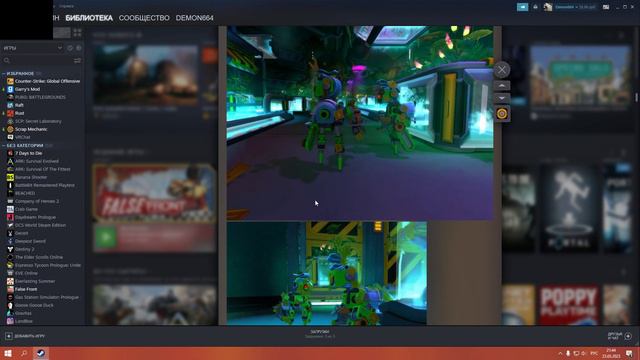This screenshot has width=640, height=360.
Task: Collapse the ИЗБРАННОЕ category
Action: coord(20,73)
